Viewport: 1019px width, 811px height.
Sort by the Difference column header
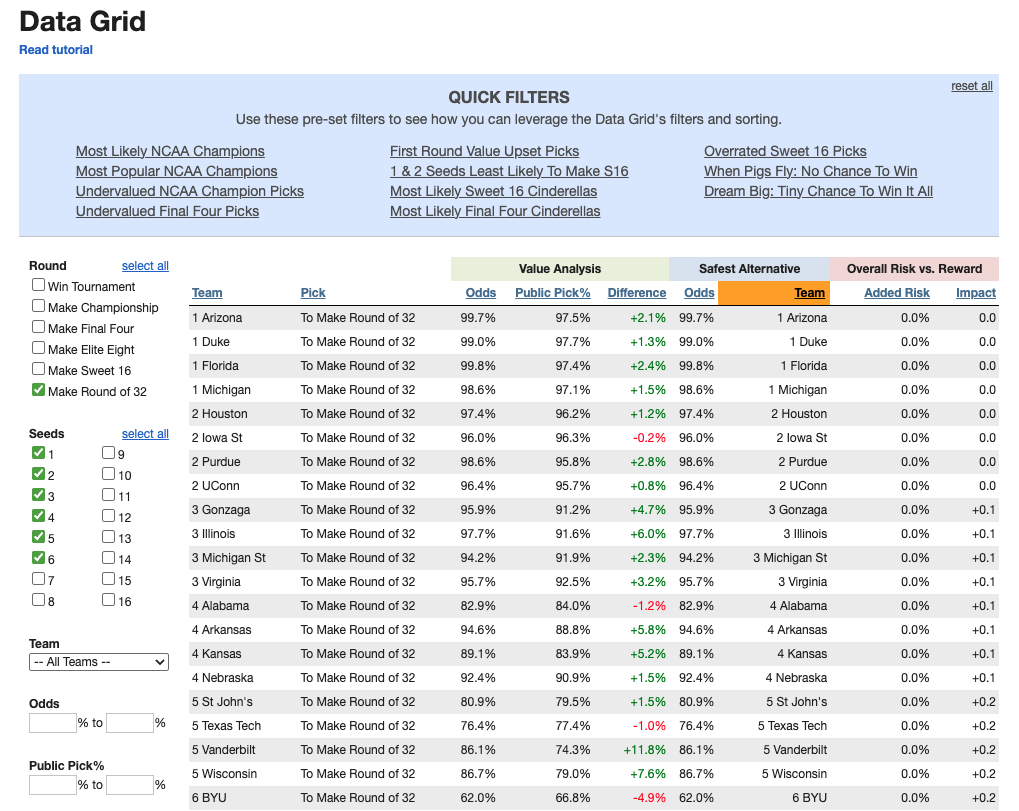point(636,293)
